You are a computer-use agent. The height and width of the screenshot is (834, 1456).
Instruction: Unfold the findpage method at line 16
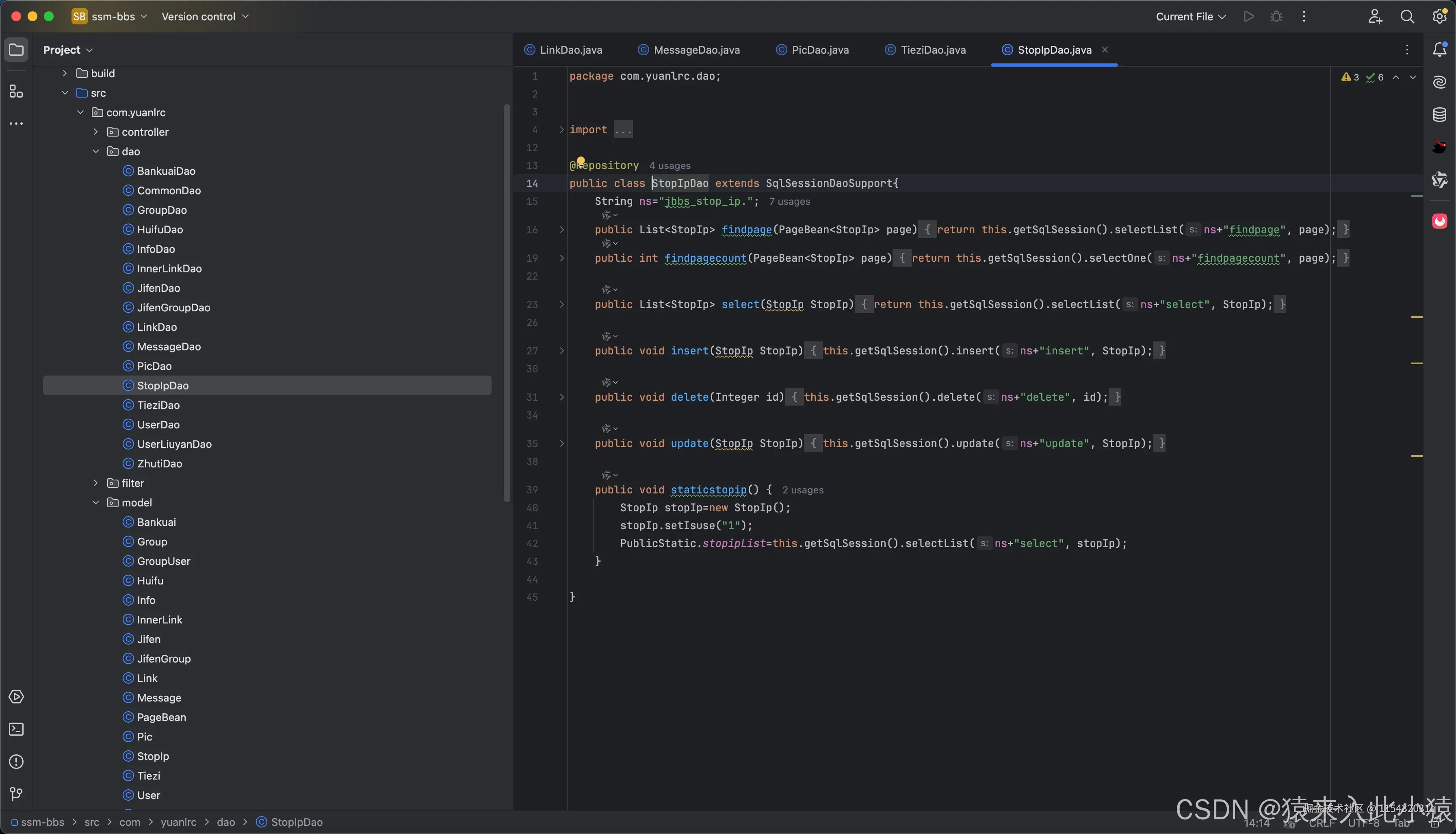coord(562,230)
